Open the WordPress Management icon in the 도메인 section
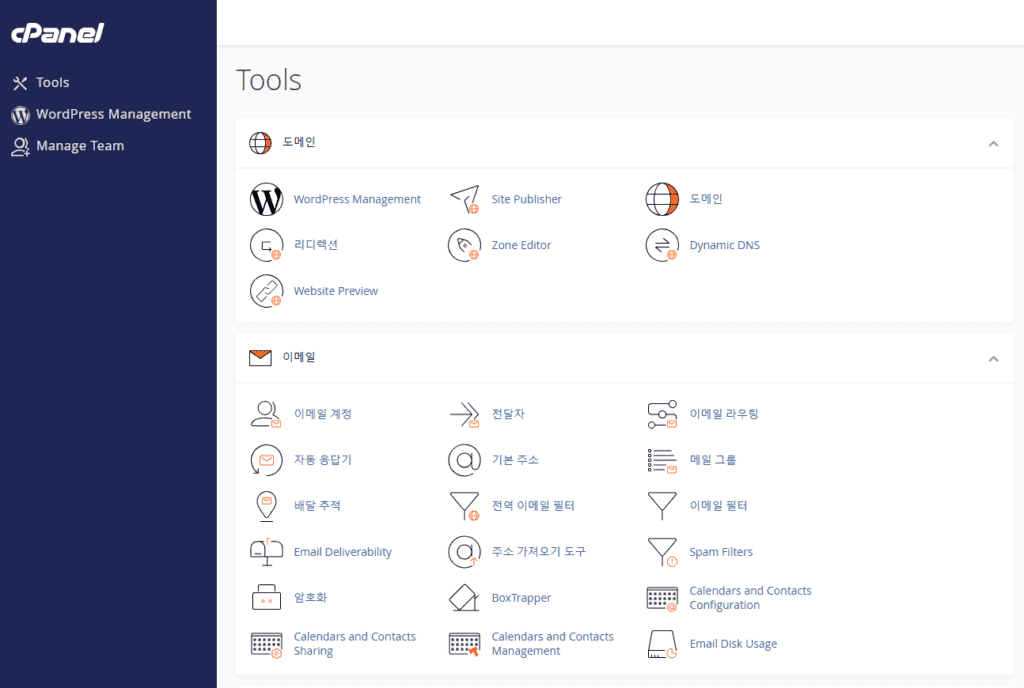Image resolution: width=1024 pixels, height=688 pixels. 266,199
